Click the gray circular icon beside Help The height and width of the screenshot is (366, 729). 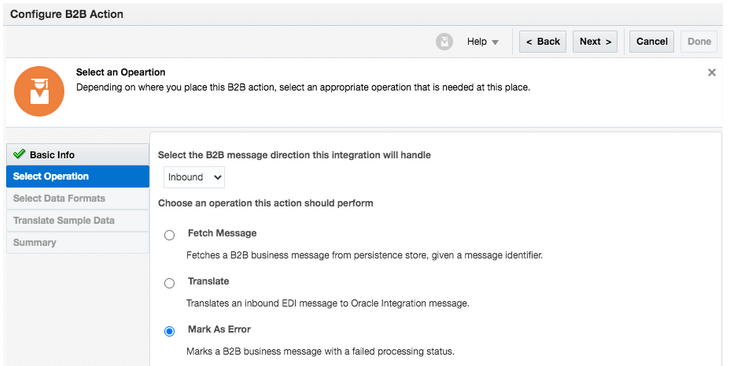tap(444, 42)
